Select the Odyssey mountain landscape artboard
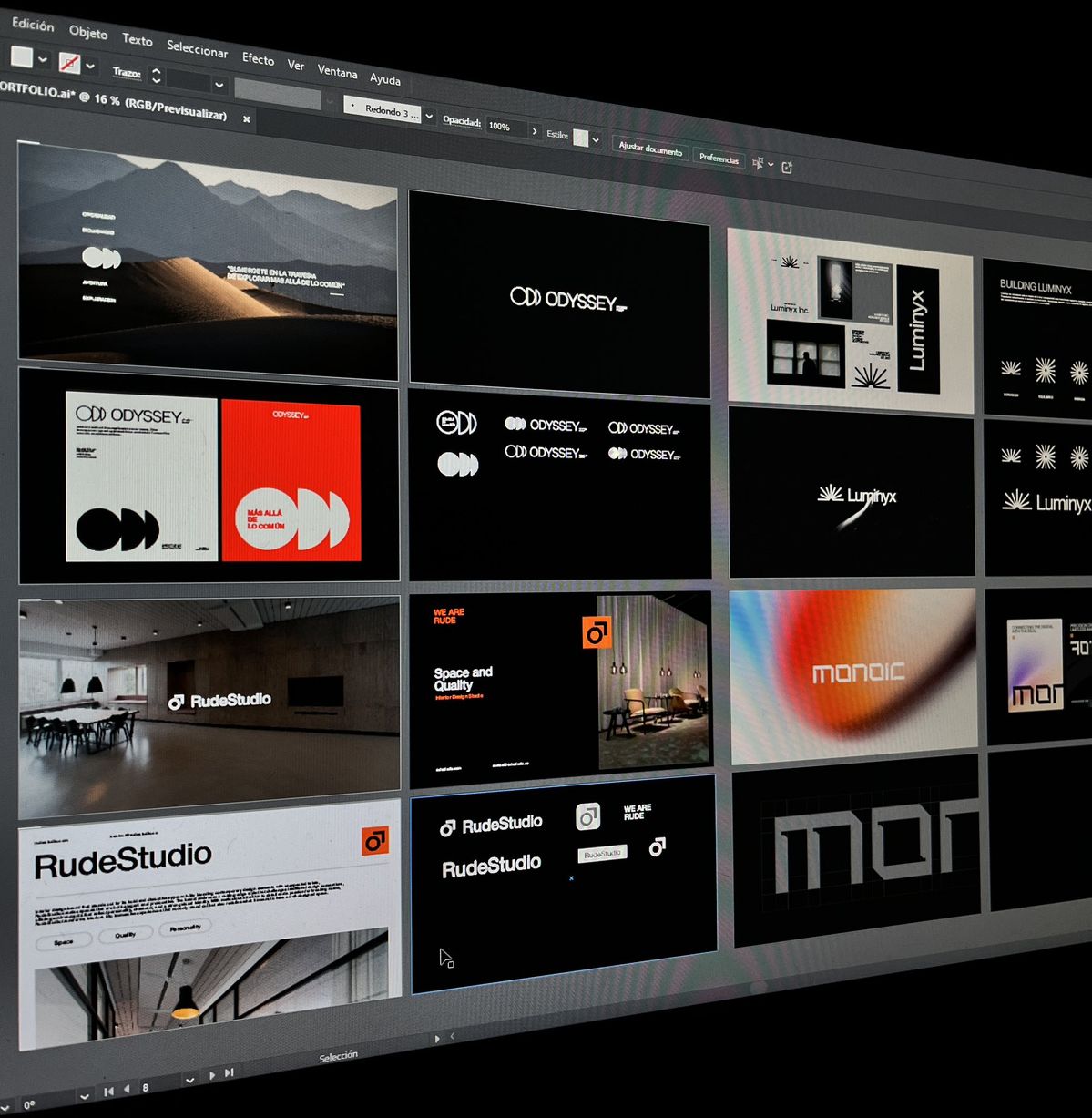 [208, 262]
